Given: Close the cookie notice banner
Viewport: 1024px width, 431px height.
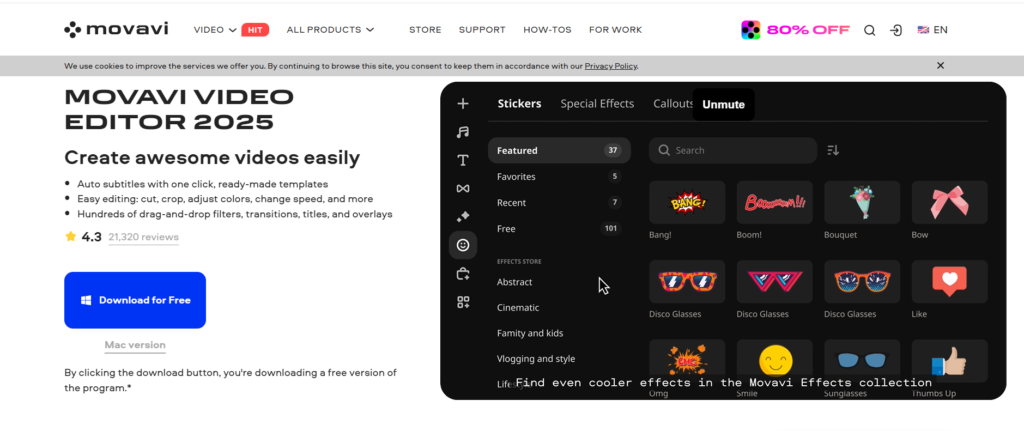Looking at the screenshot, I should pos(940,65).
